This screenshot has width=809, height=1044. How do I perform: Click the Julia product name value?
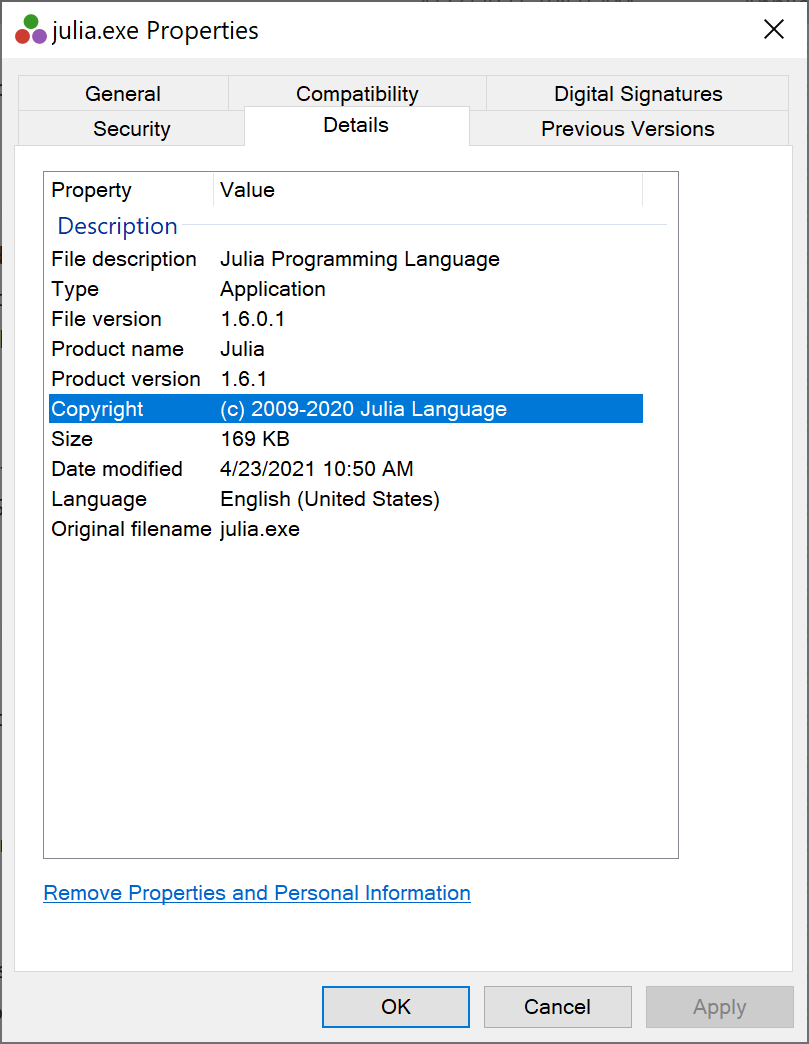coord(242,349)
